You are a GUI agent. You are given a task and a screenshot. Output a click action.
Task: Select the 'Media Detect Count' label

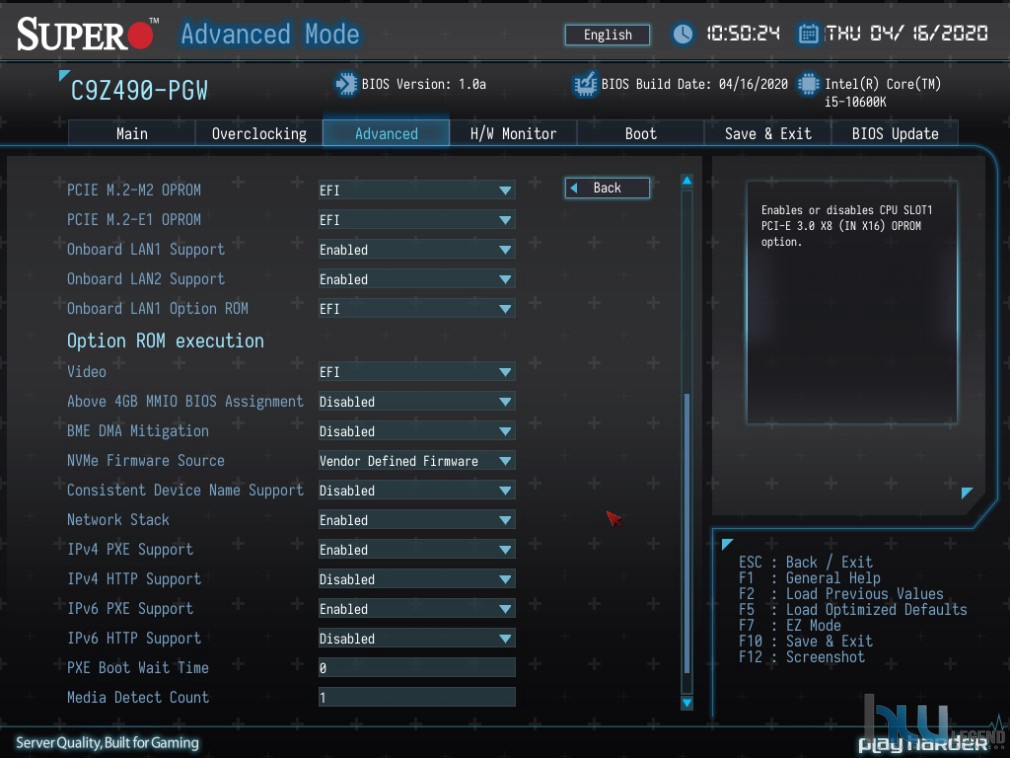(138, 697)
